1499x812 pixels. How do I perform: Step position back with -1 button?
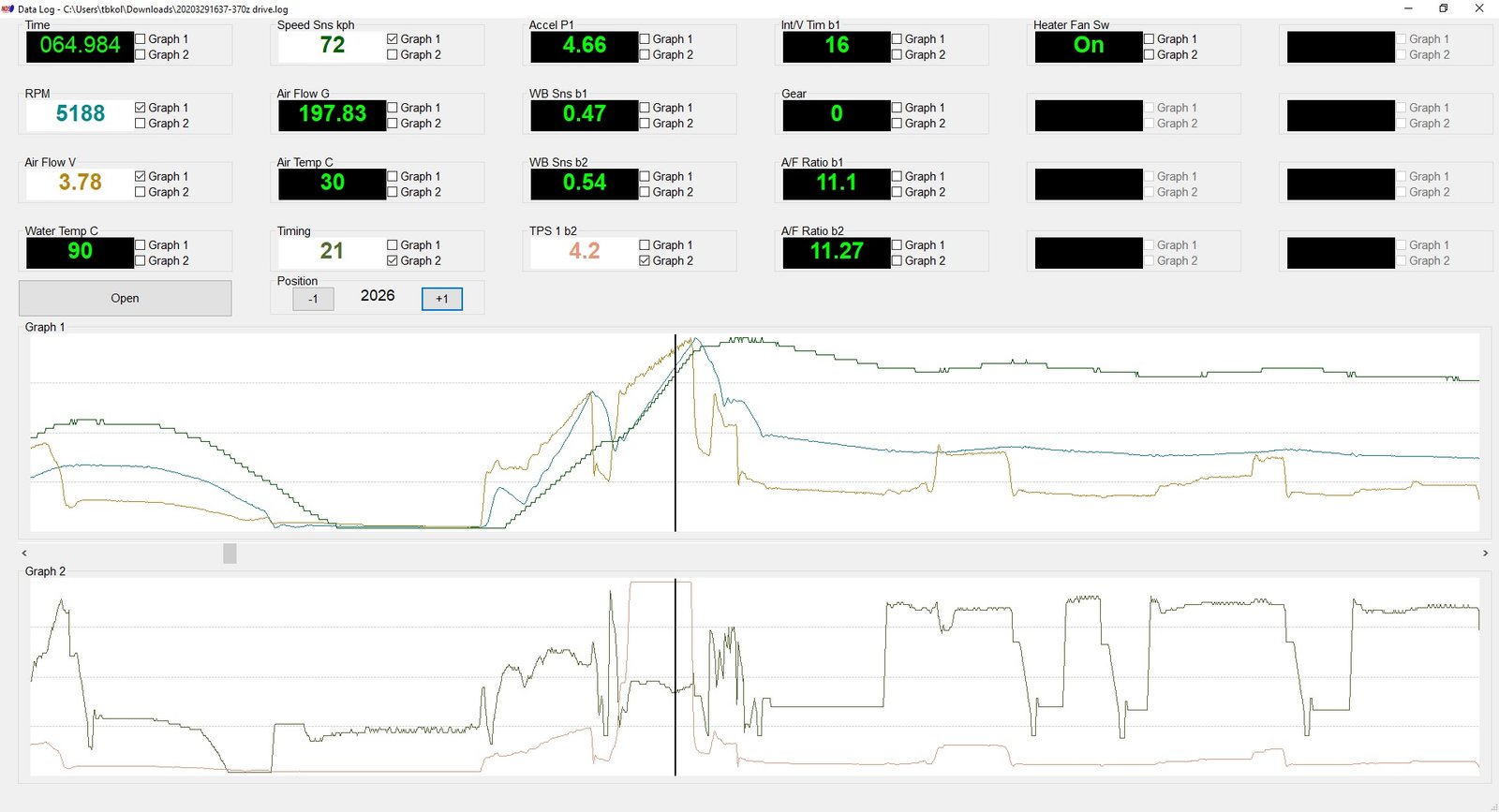pos(313,299)
